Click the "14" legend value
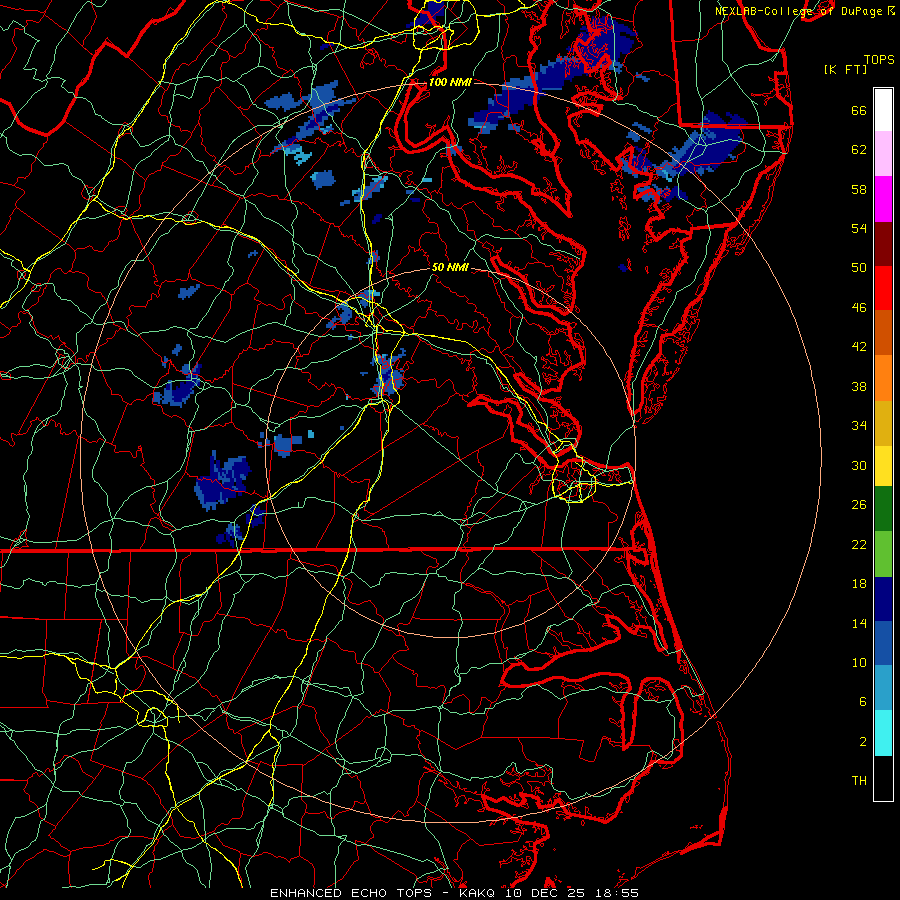The image size is (900, 900). (x=859, y=623)
